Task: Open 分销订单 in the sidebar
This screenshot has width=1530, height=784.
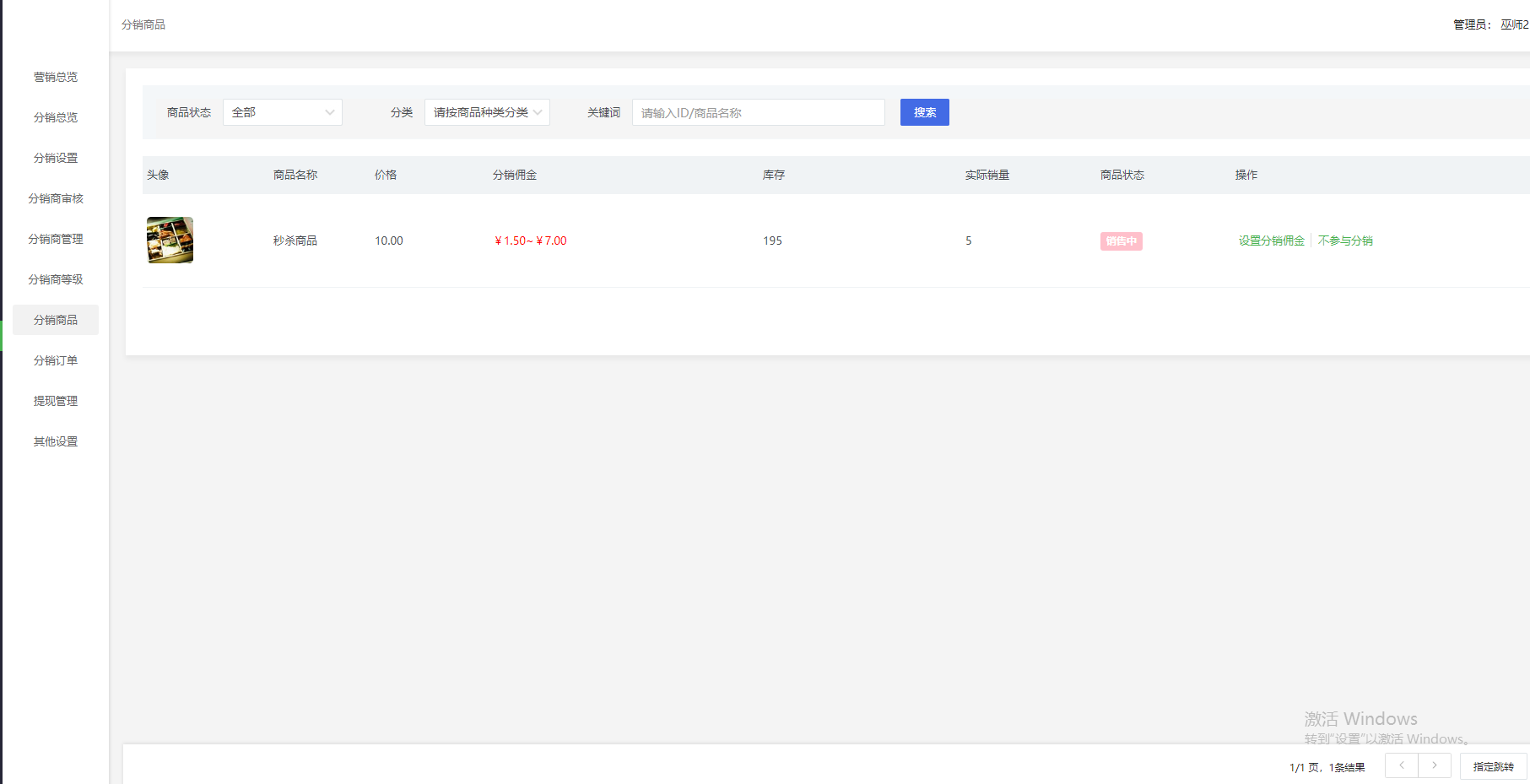Action: coord(56,360)
